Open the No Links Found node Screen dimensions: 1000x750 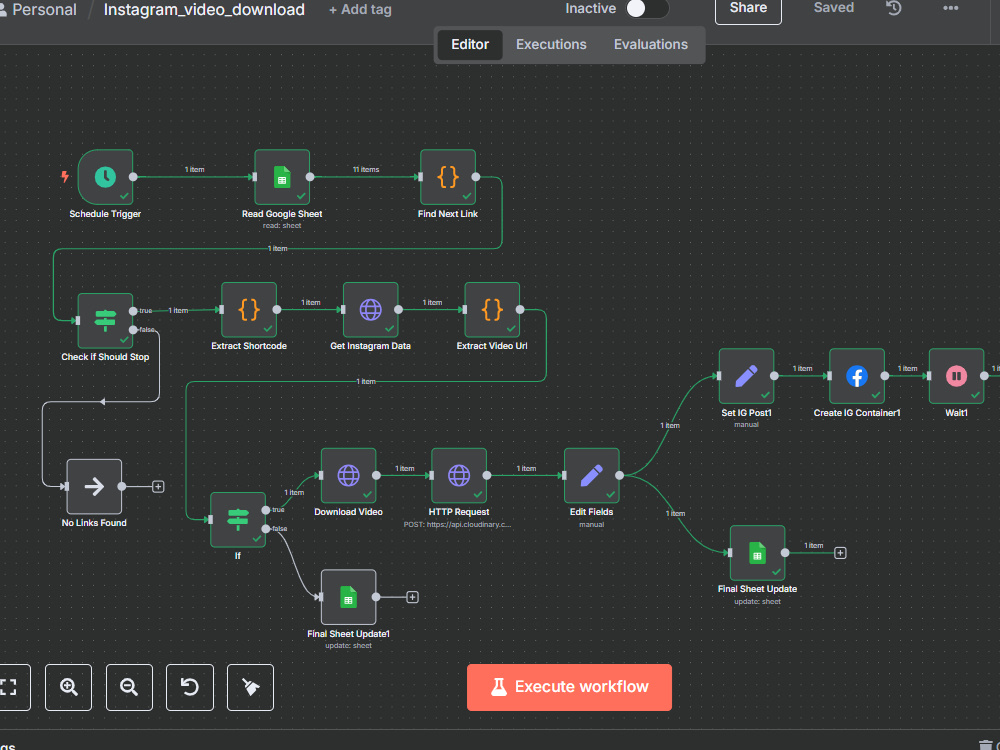click(x=94, y=487)
